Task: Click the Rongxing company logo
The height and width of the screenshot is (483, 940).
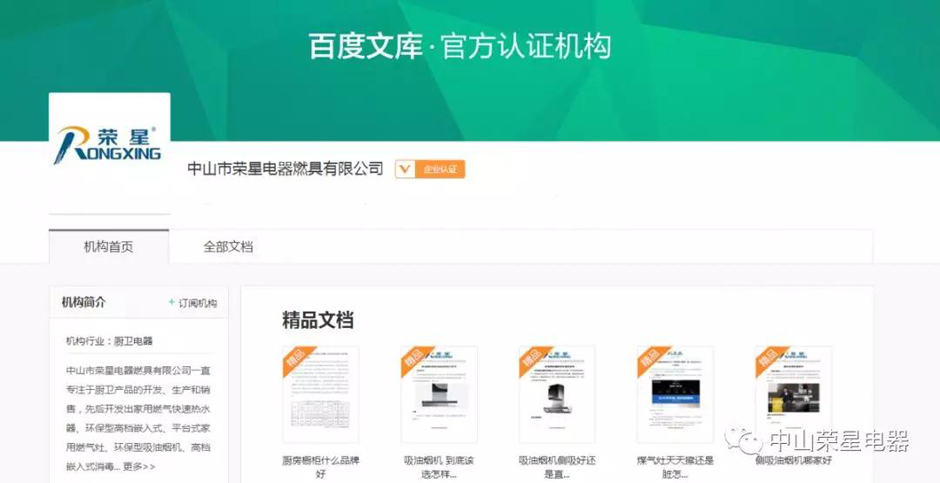Action: coord(109,146)
